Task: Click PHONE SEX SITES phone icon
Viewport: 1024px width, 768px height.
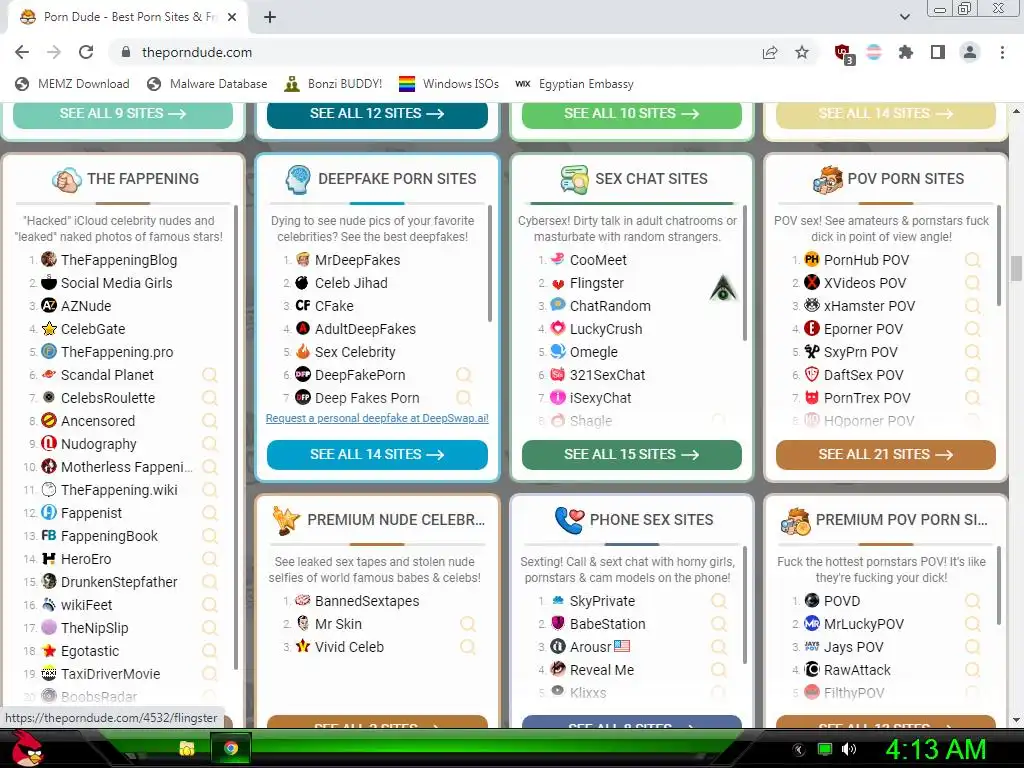Action: coord(569,520)
